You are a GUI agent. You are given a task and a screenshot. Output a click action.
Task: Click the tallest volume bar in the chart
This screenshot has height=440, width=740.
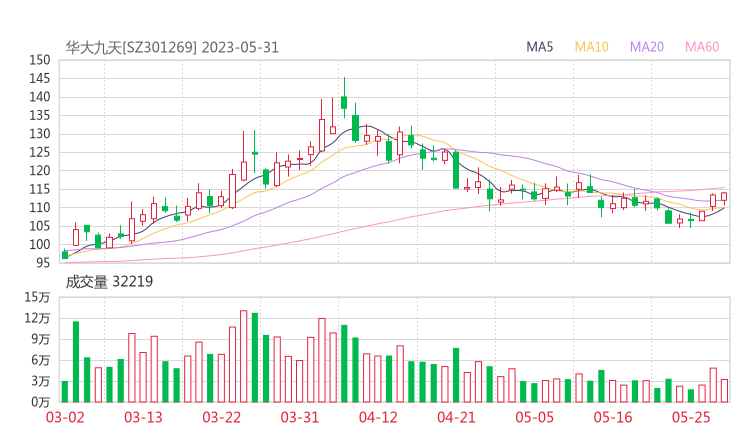(x=244, y=356)
